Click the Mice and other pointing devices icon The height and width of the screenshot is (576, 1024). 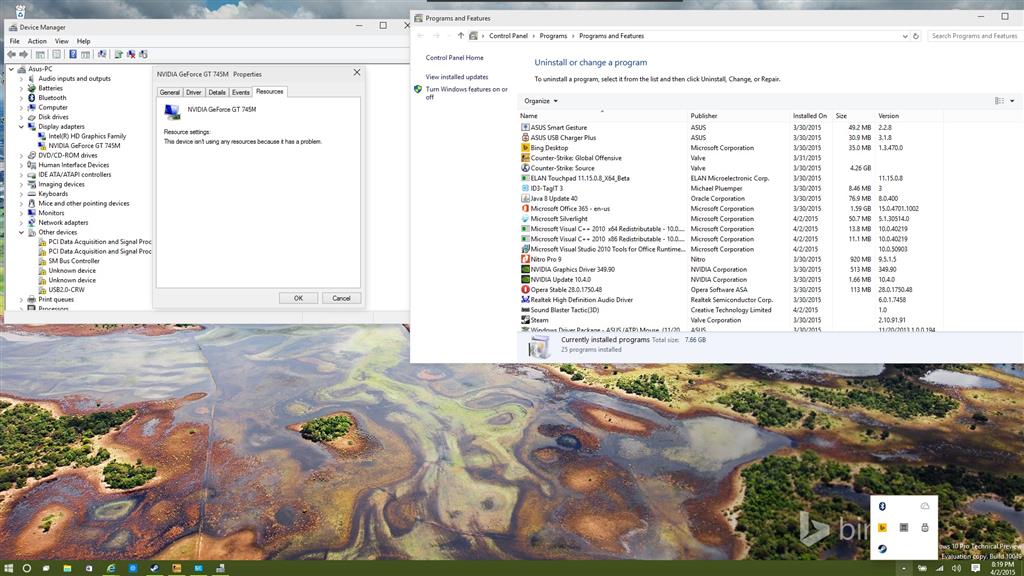31,203
